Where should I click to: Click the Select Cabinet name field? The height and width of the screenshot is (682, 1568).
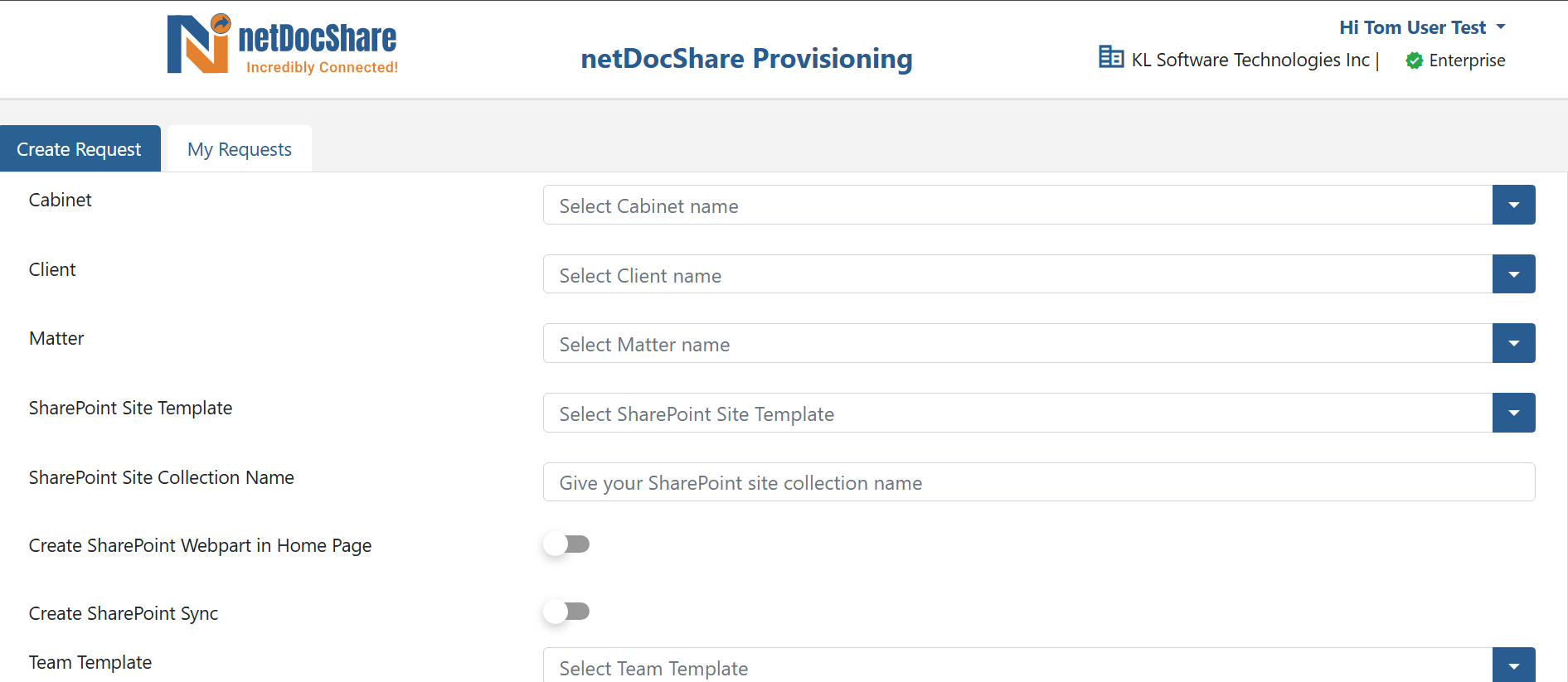point(1017,206)
